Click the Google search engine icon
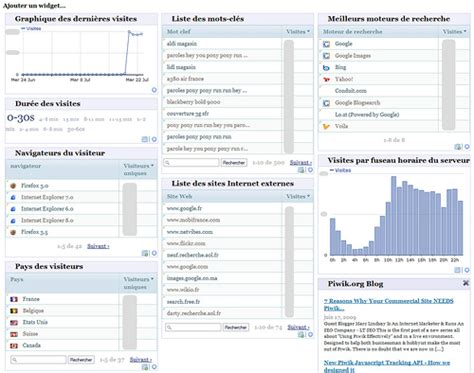Viewport: 474px width, 373px height. [x=327, y=44]
